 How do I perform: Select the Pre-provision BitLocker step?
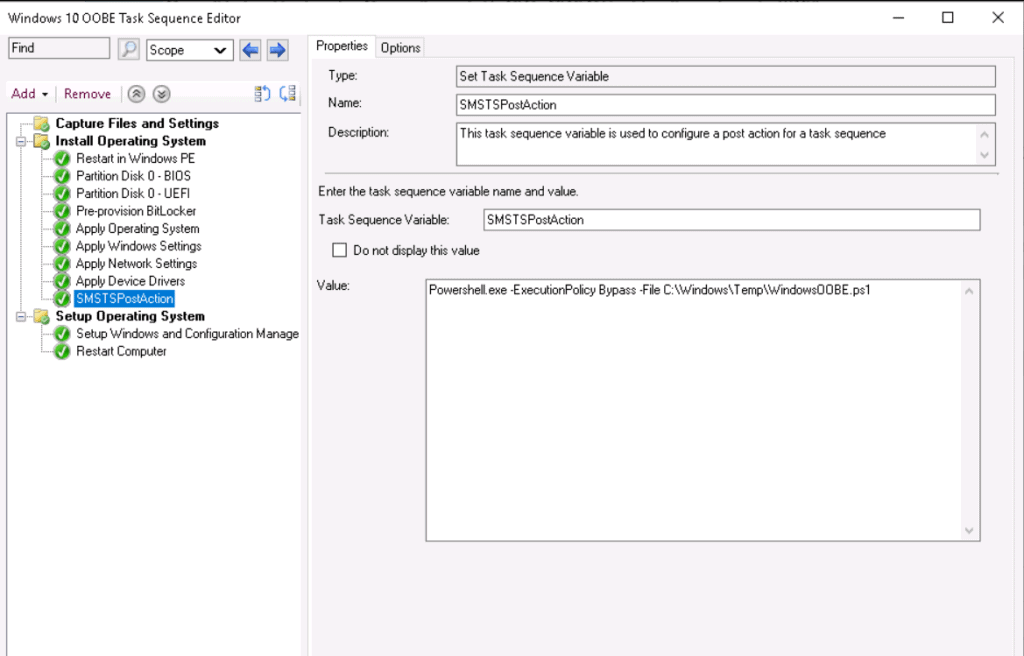click(x=136, y=211)
